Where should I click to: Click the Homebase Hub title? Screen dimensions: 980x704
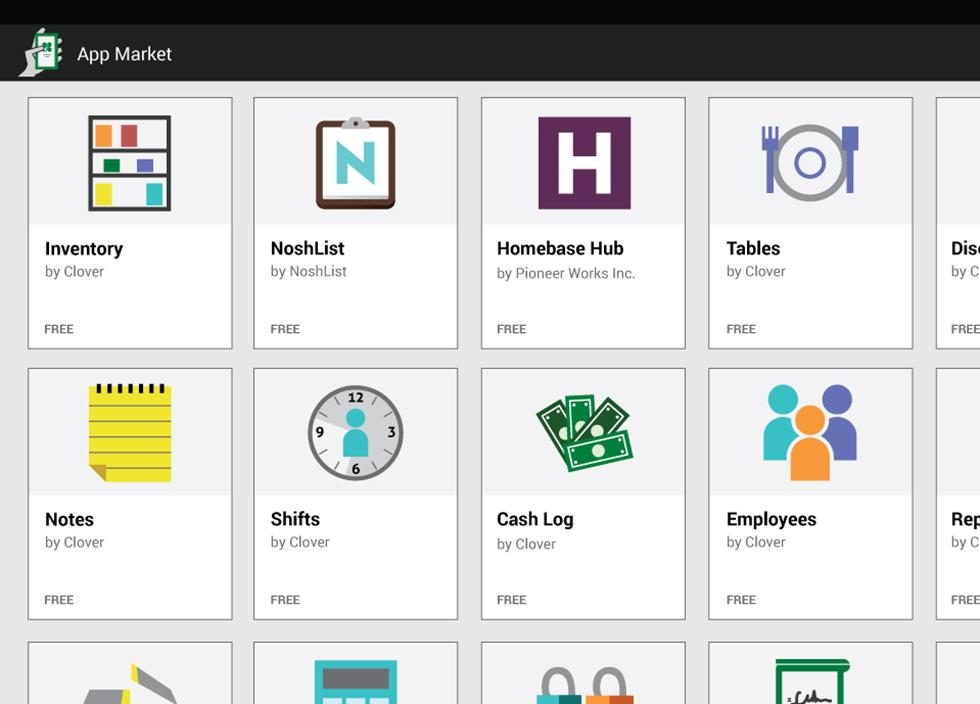point(560,248)
